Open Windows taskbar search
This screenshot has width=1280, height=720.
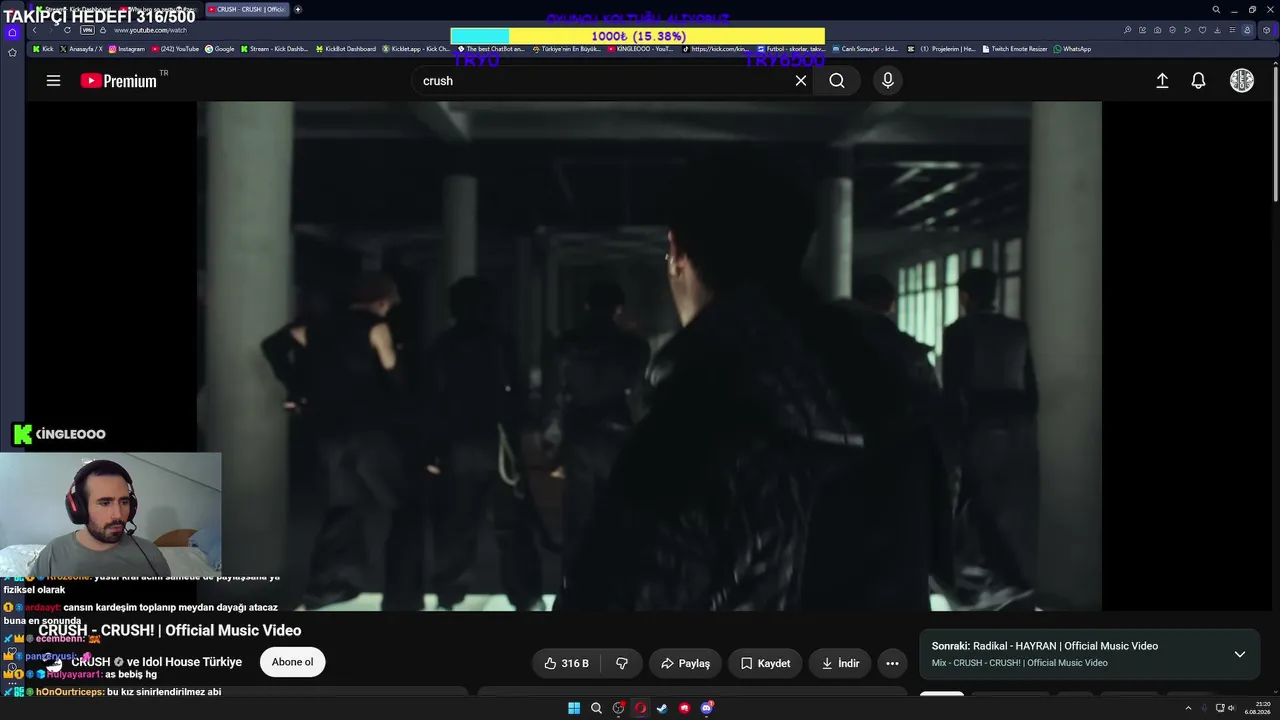click(x=596, y=708)
